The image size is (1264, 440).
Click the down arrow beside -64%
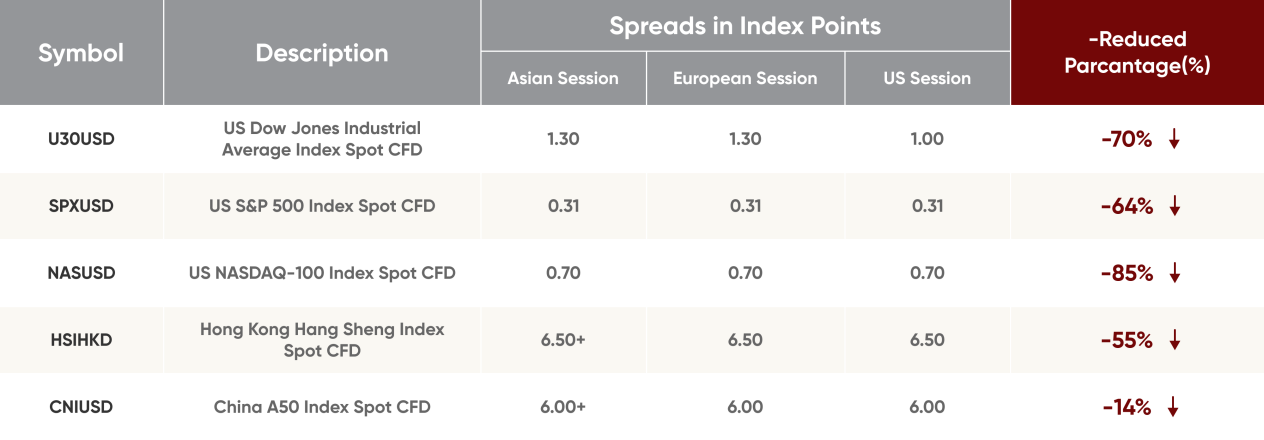[x=1175, y=207]
